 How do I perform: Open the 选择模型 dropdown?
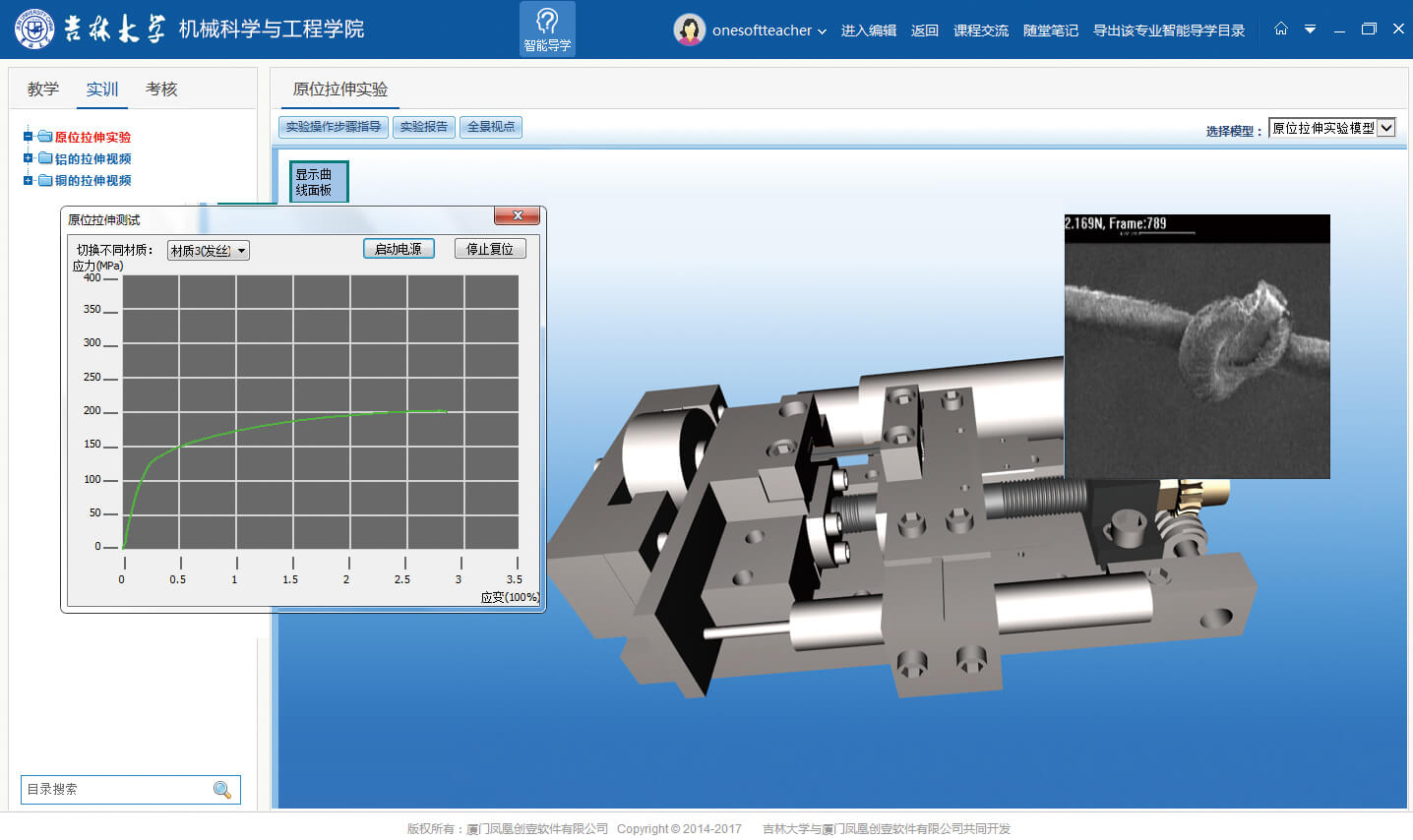point(1332,128)
